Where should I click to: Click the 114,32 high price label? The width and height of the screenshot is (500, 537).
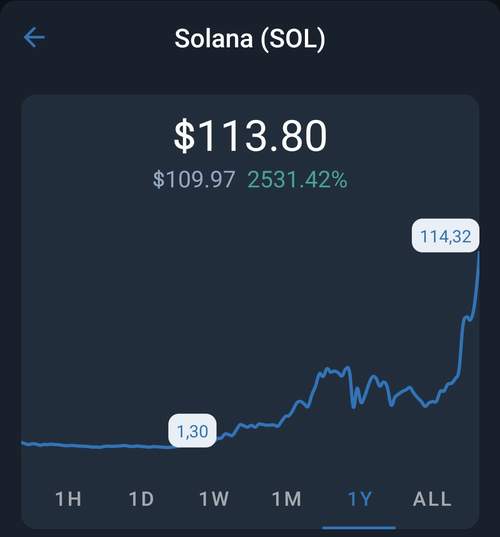click(x=446, y=236)
